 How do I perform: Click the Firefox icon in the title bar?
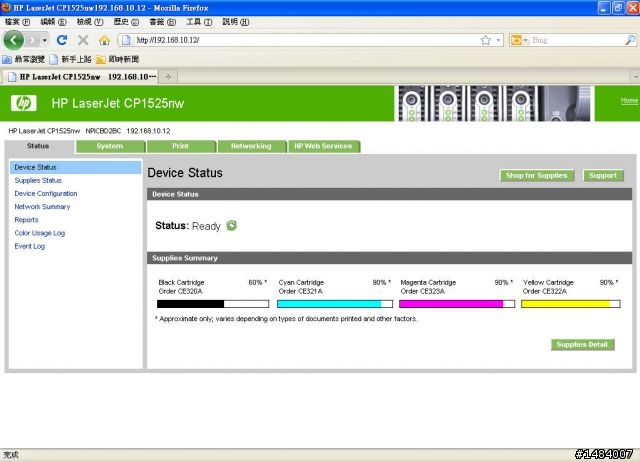click(6, 7)
